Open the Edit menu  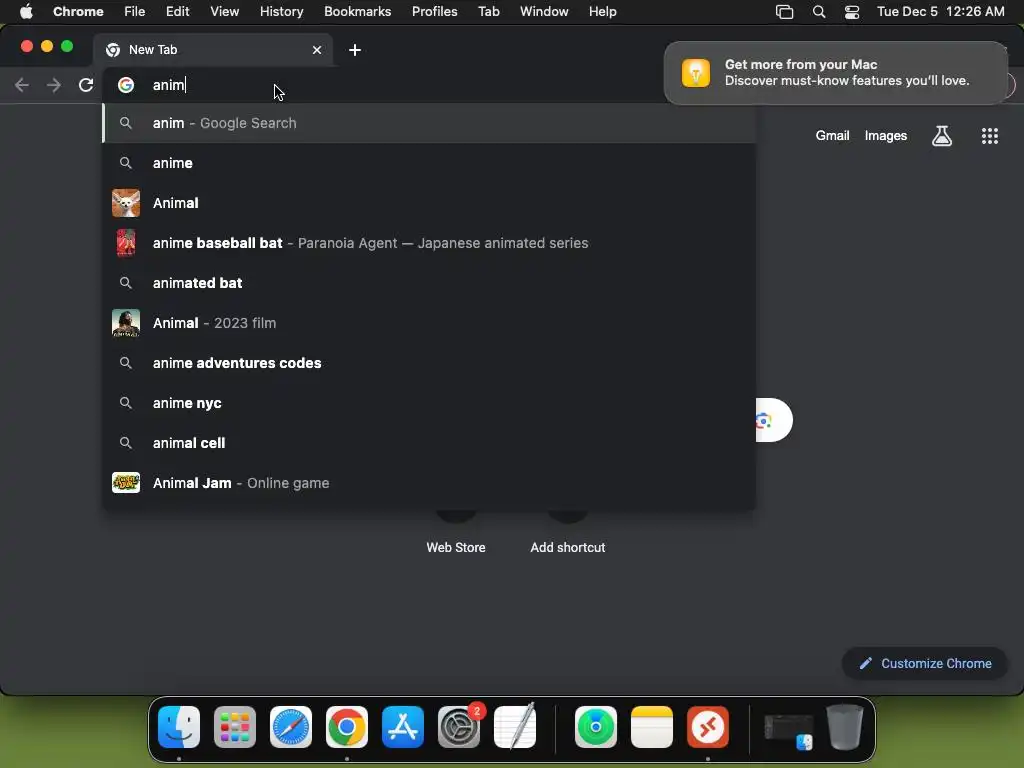[x=178, y=12]
